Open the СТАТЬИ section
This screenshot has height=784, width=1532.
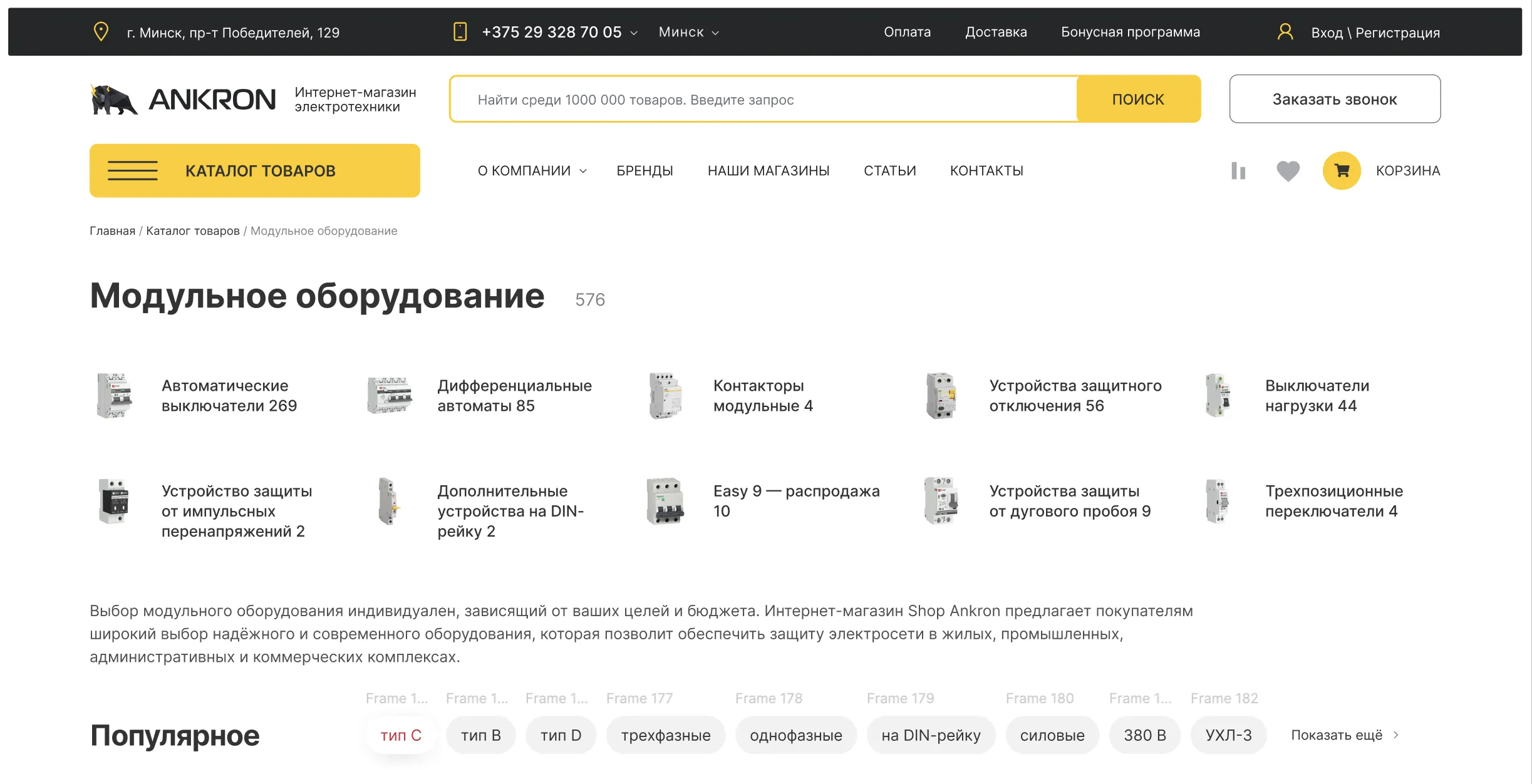(x=889, y=170)
